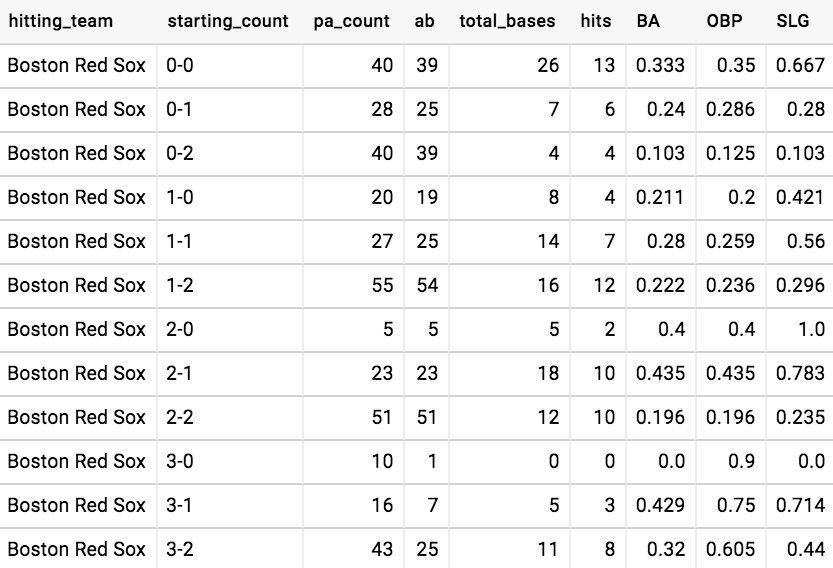
Task: Select total_bases value 26 cell
Action: tap(547, 65)
